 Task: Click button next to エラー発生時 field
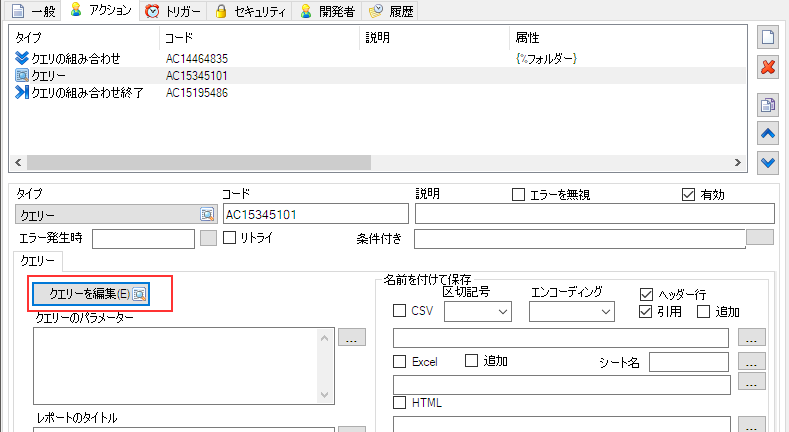pos(208,238)
